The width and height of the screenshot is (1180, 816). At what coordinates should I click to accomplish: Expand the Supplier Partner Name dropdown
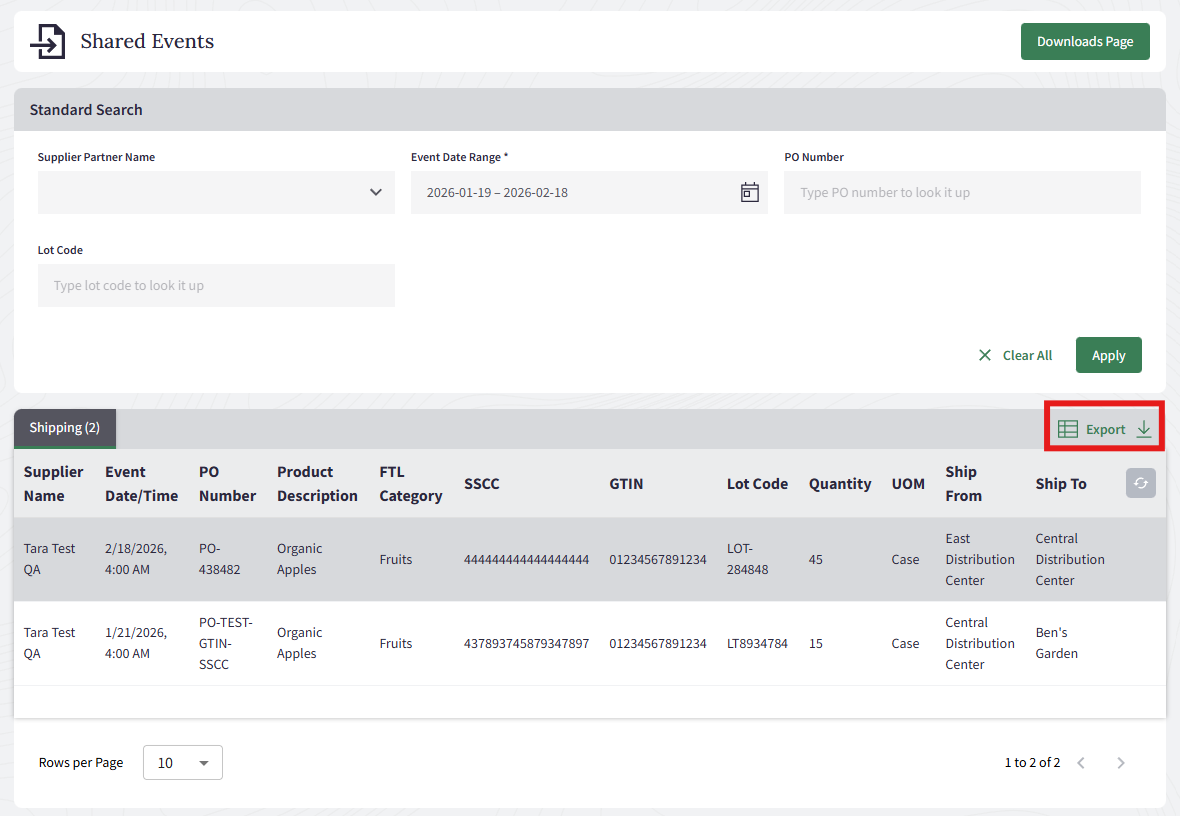(x=375, y=192)
